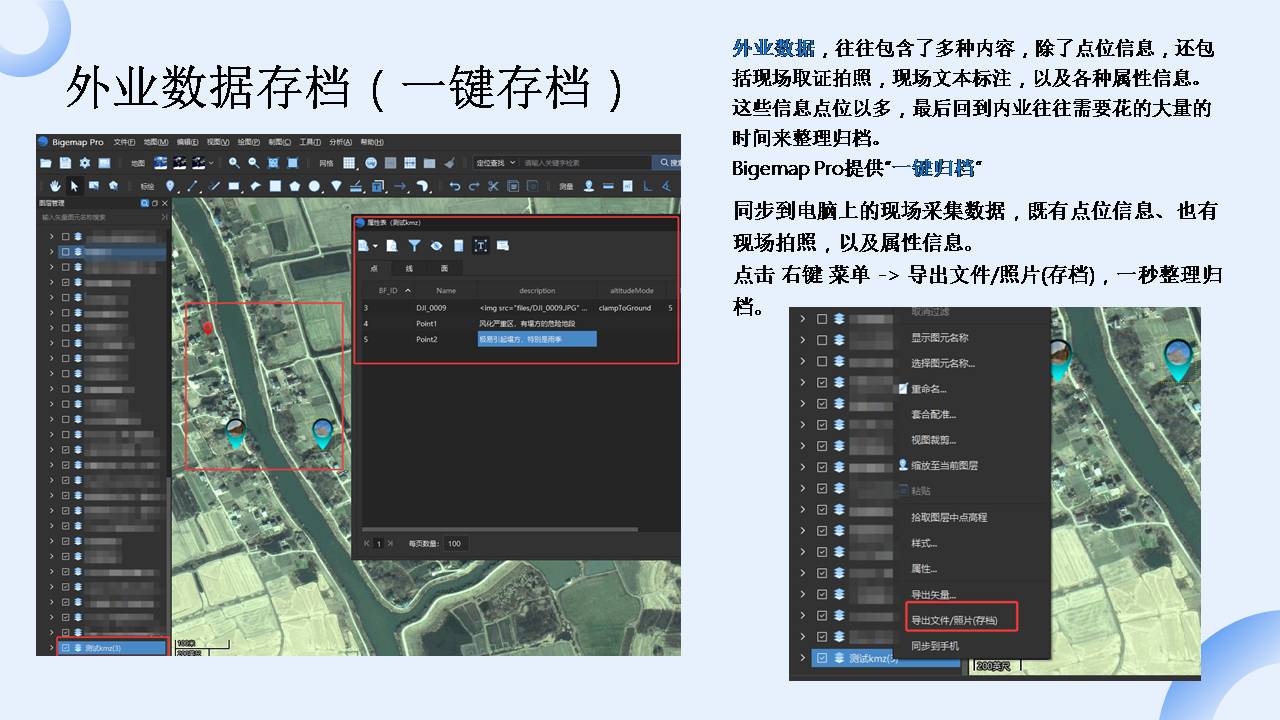Click the redo arrow icon
The width and height of the screenshot is (1280, 720).
[x=474, y=185]
